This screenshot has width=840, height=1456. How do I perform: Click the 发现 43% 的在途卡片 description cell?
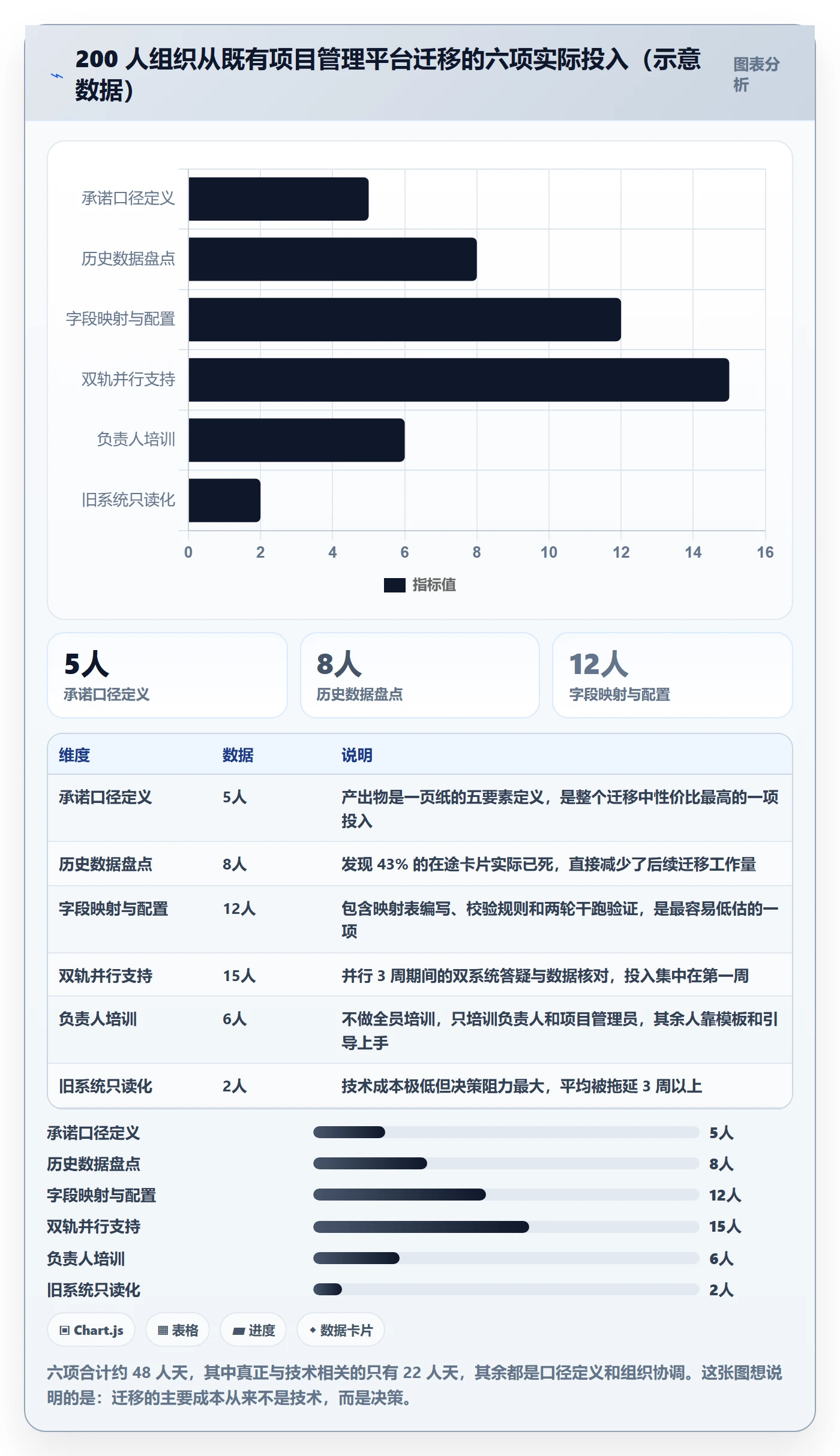point(548,864)
